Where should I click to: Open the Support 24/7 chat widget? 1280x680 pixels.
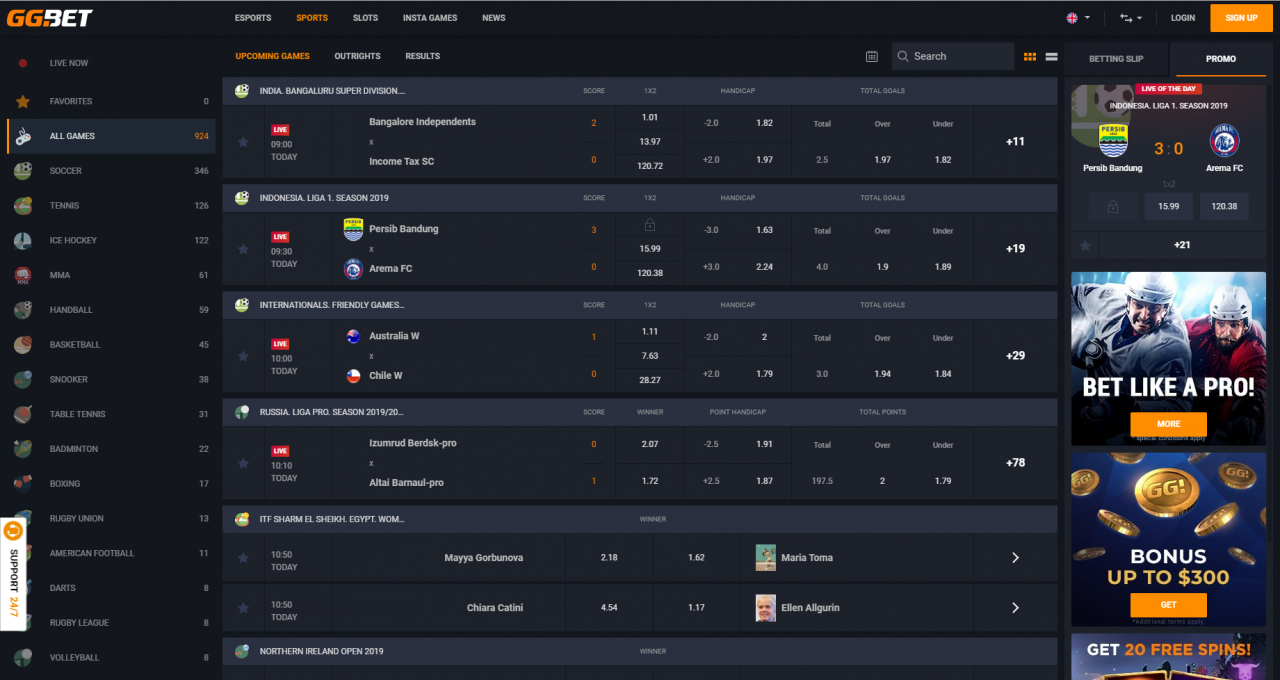point(13,574)
